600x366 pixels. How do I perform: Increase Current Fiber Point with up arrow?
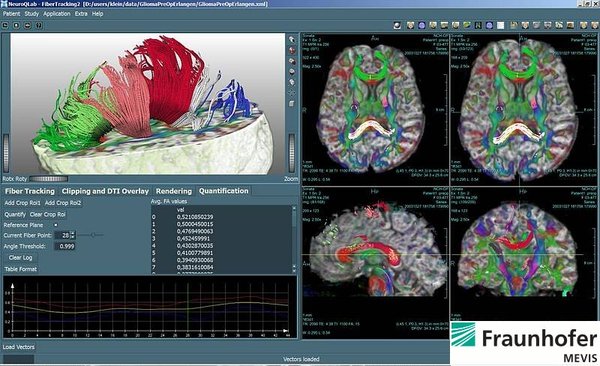[73, 233]
